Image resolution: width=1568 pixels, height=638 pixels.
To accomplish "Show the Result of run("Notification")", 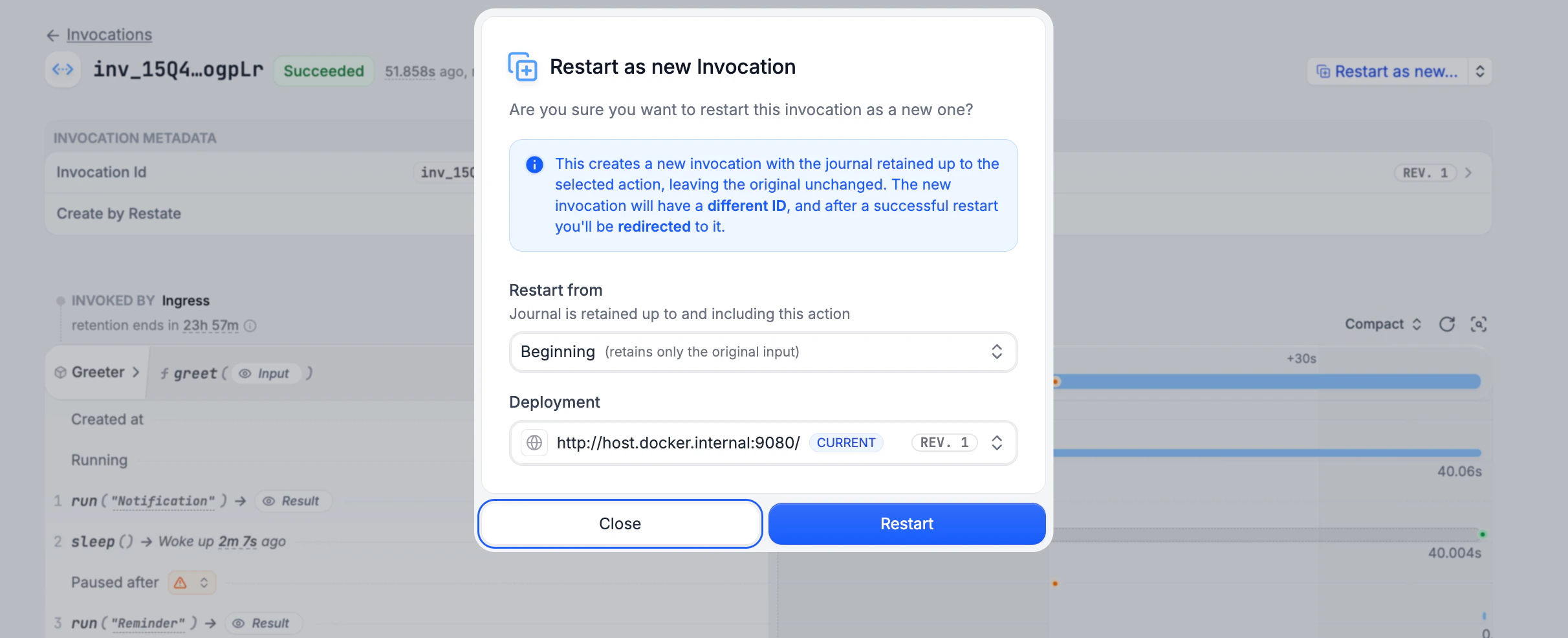I will click(293, 501).
